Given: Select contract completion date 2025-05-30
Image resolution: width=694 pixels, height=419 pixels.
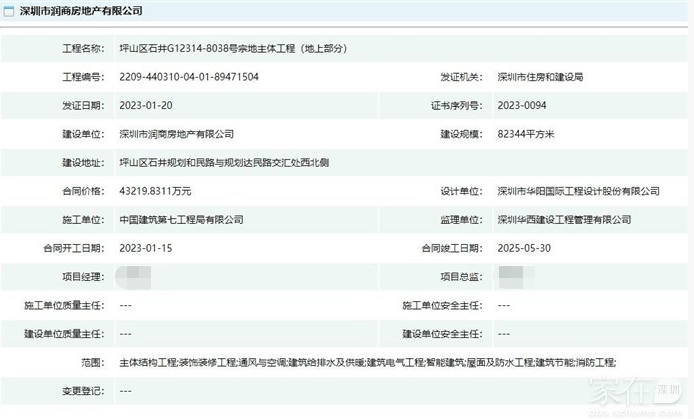Looking at the screenshot, I should [524, 248].
